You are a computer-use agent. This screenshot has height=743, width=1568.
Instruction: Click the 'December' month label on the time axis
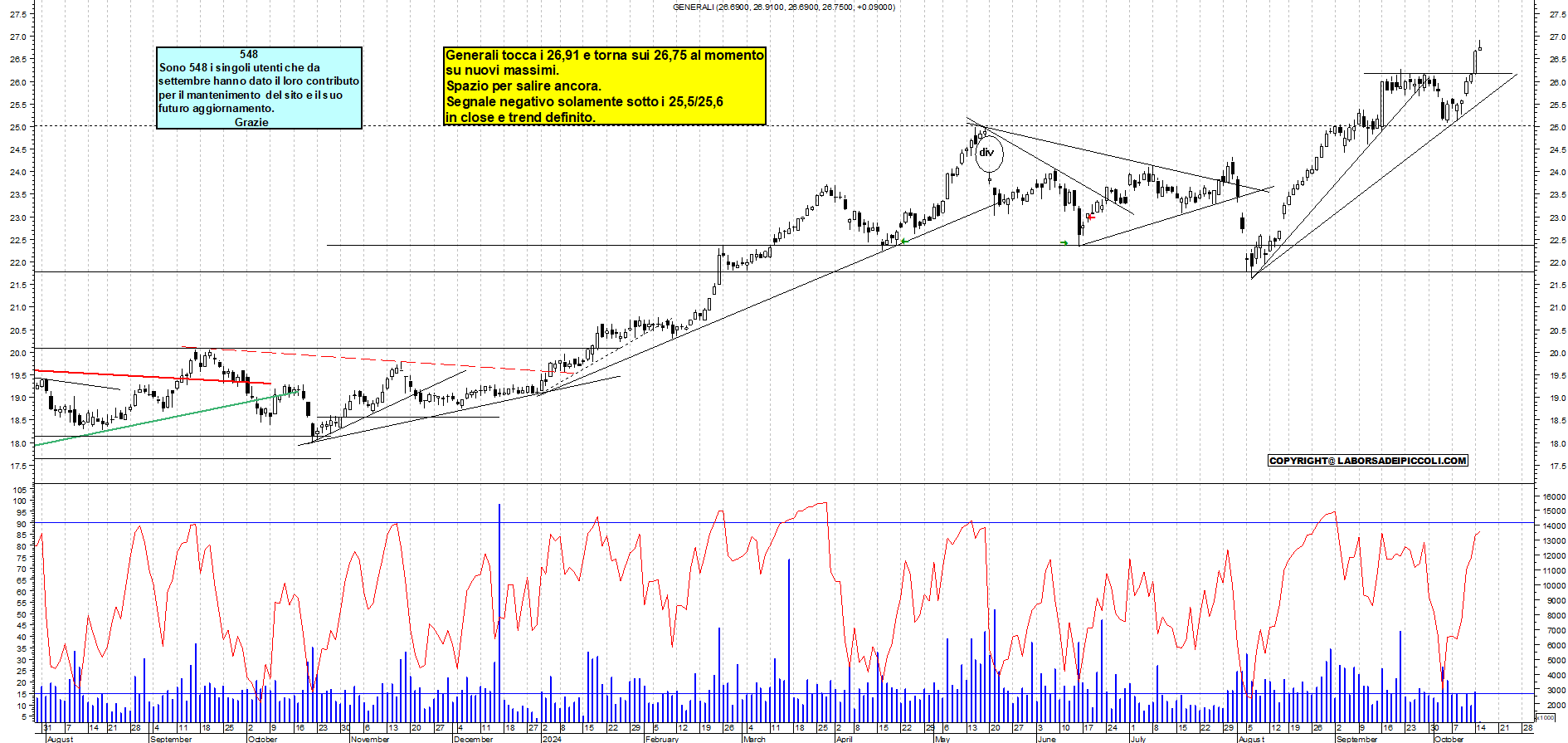pyautogui.click(x=474, y=739)
